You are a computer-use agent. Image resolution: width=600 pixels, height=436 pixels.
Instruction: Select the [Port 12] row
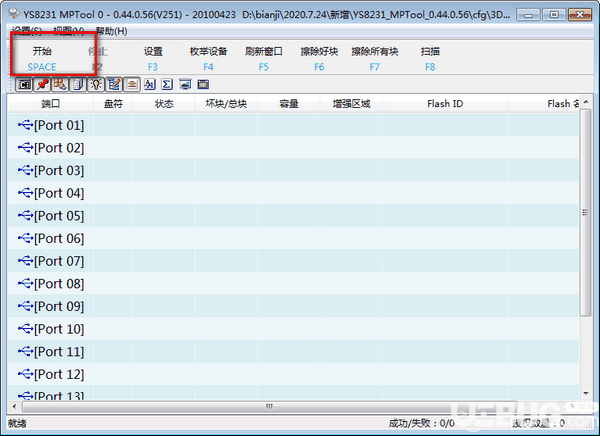click(x=293, y=374)
